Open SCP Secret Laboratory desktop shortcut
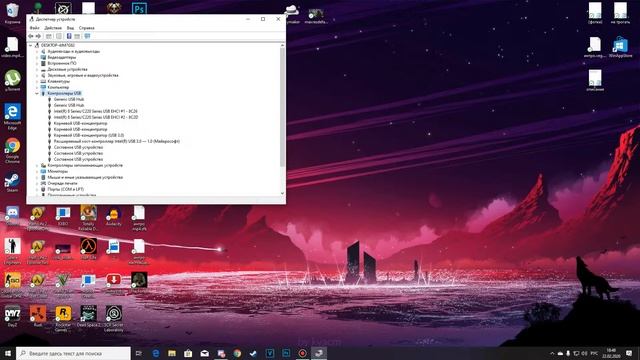 tap(114, 318)
